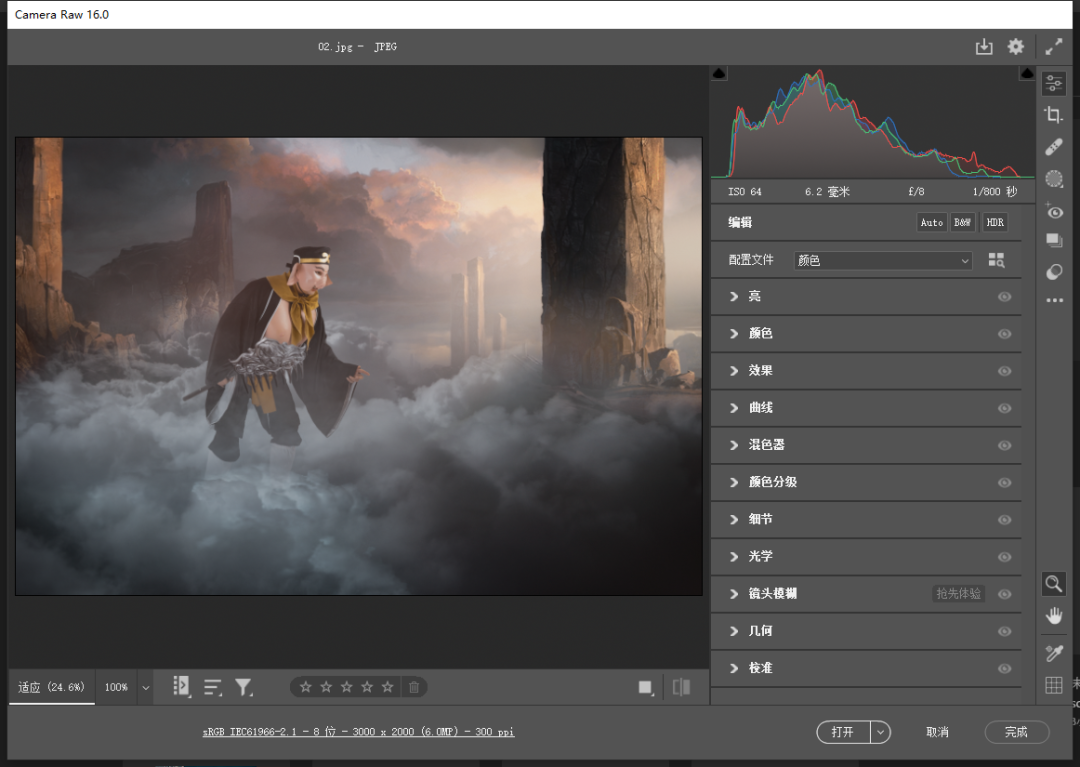The height and width of the screenshot is (767, 1080).
Task: Toggle visibility eye for 校准 panel
Action: point(1005,669)
